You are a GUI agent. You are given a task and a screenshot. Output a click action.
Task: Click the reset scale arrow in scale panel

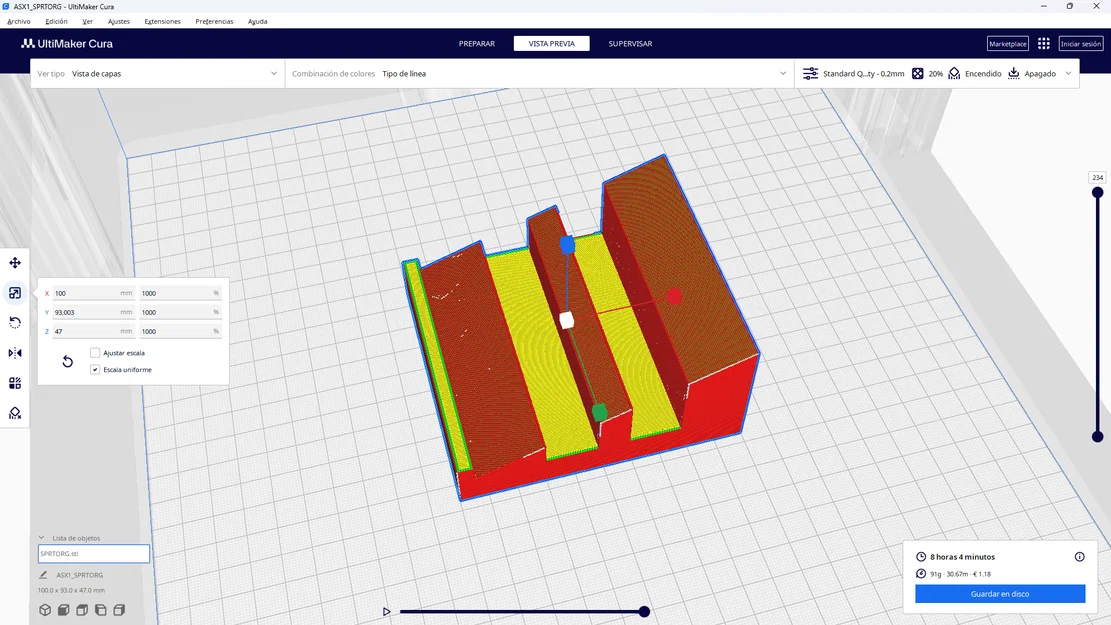coord(67,361)
